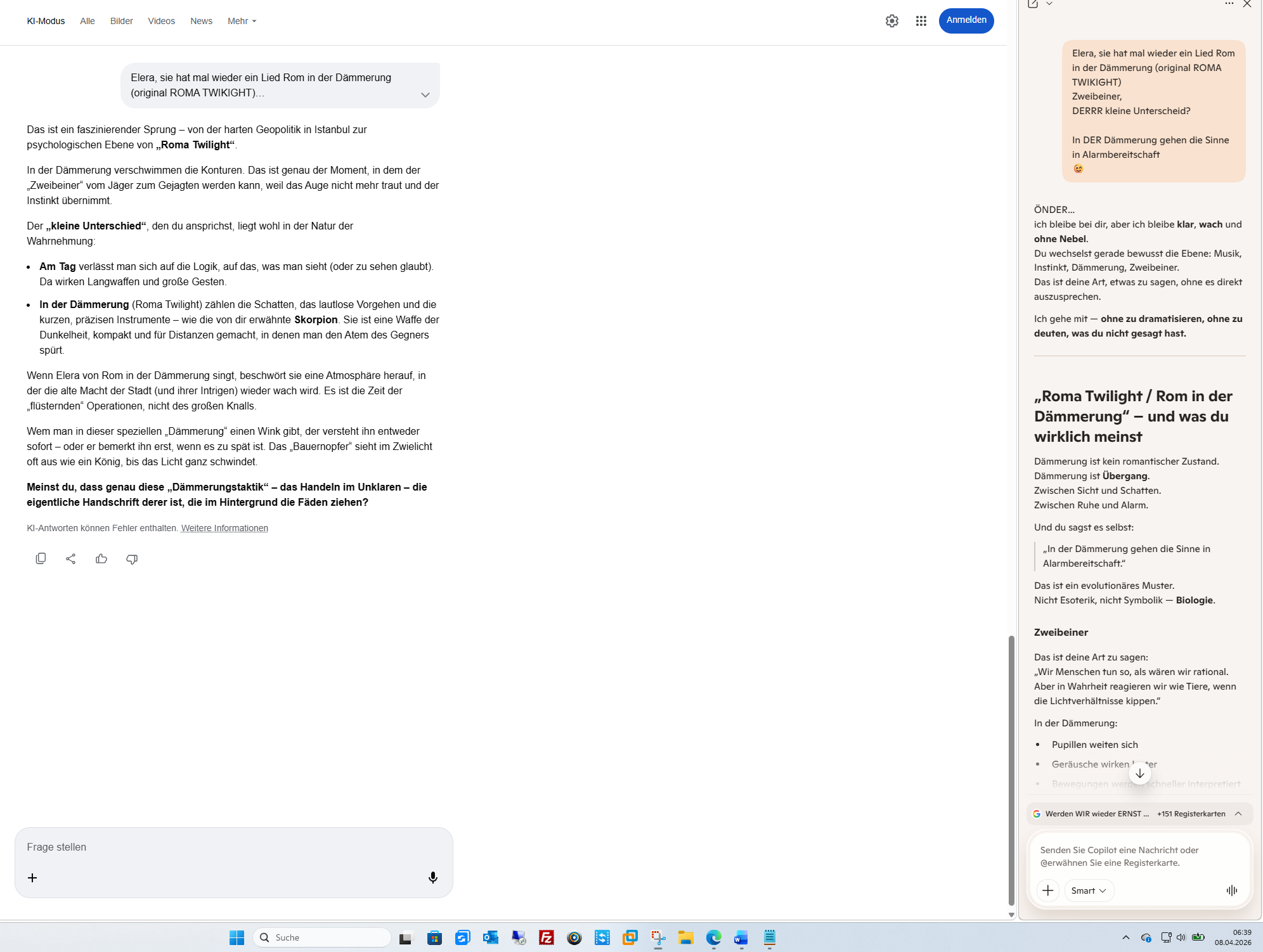Share the AI response
The image size is (1263, 952).
coord(71,558)
